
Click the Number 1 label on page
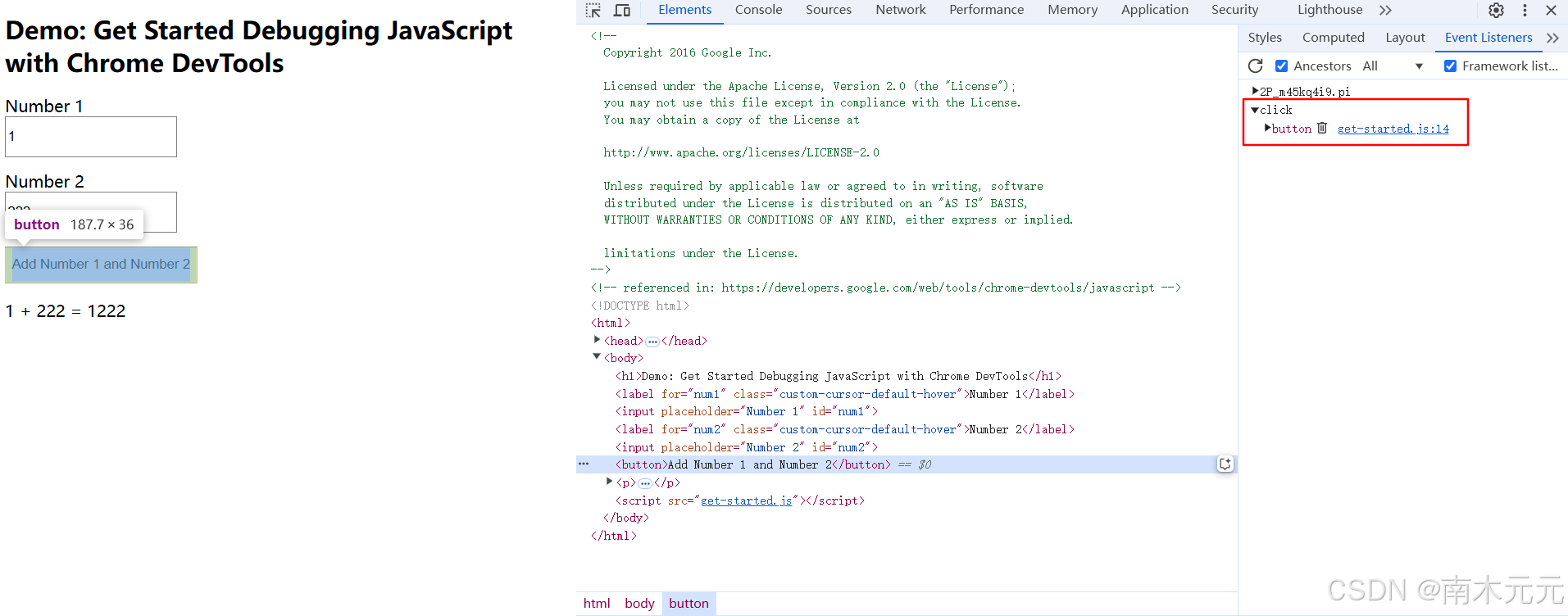point(44,106)
